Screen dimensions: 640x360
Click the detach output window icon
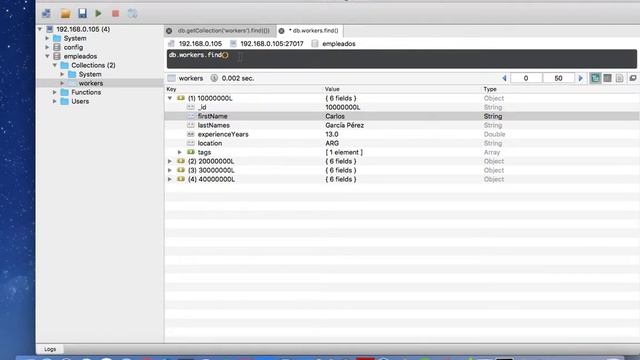coord(633,78)
